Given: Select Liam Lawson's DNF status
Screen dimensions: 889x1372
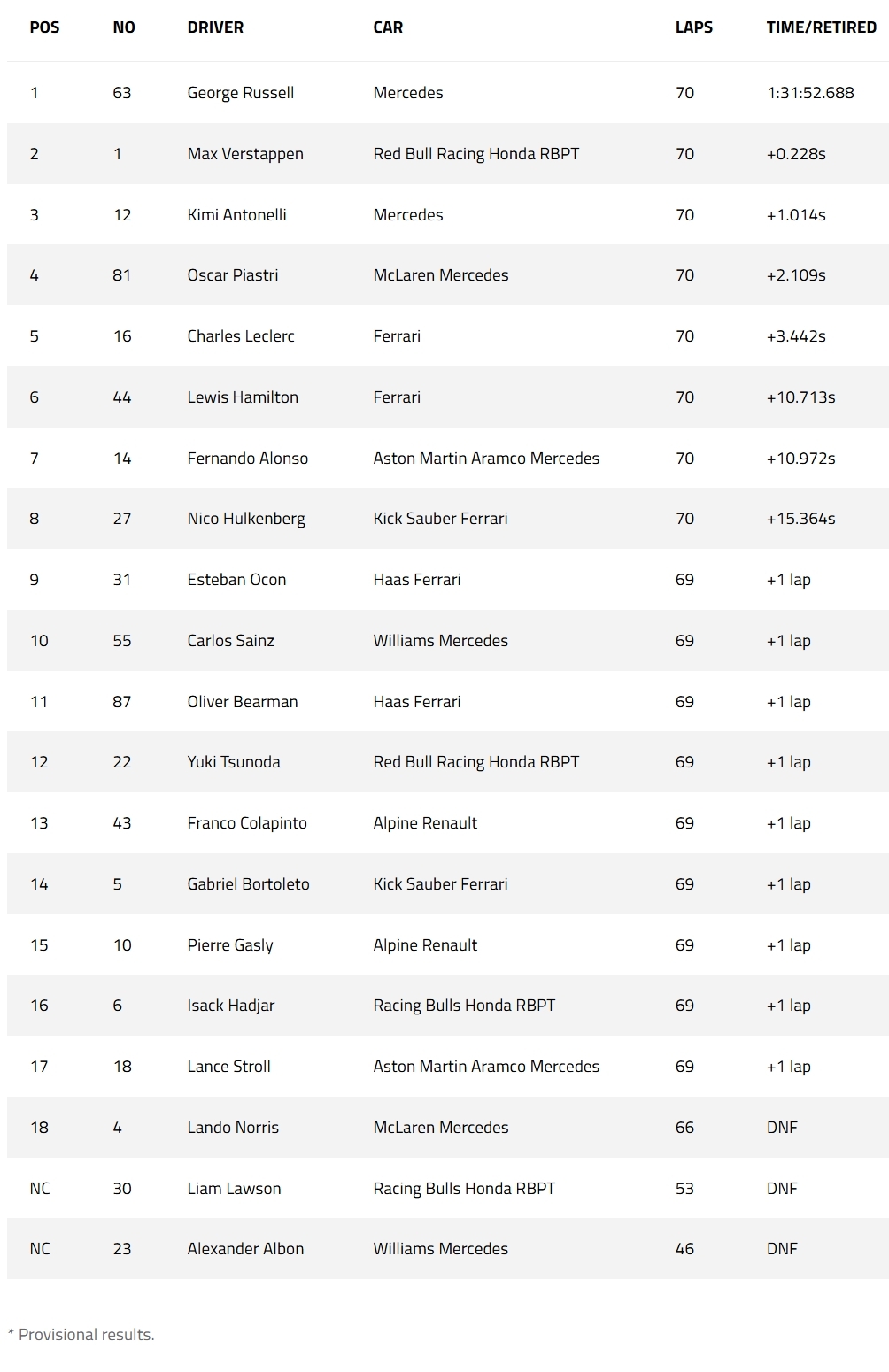Looking at the screenshot, I should pos(782,1189).
